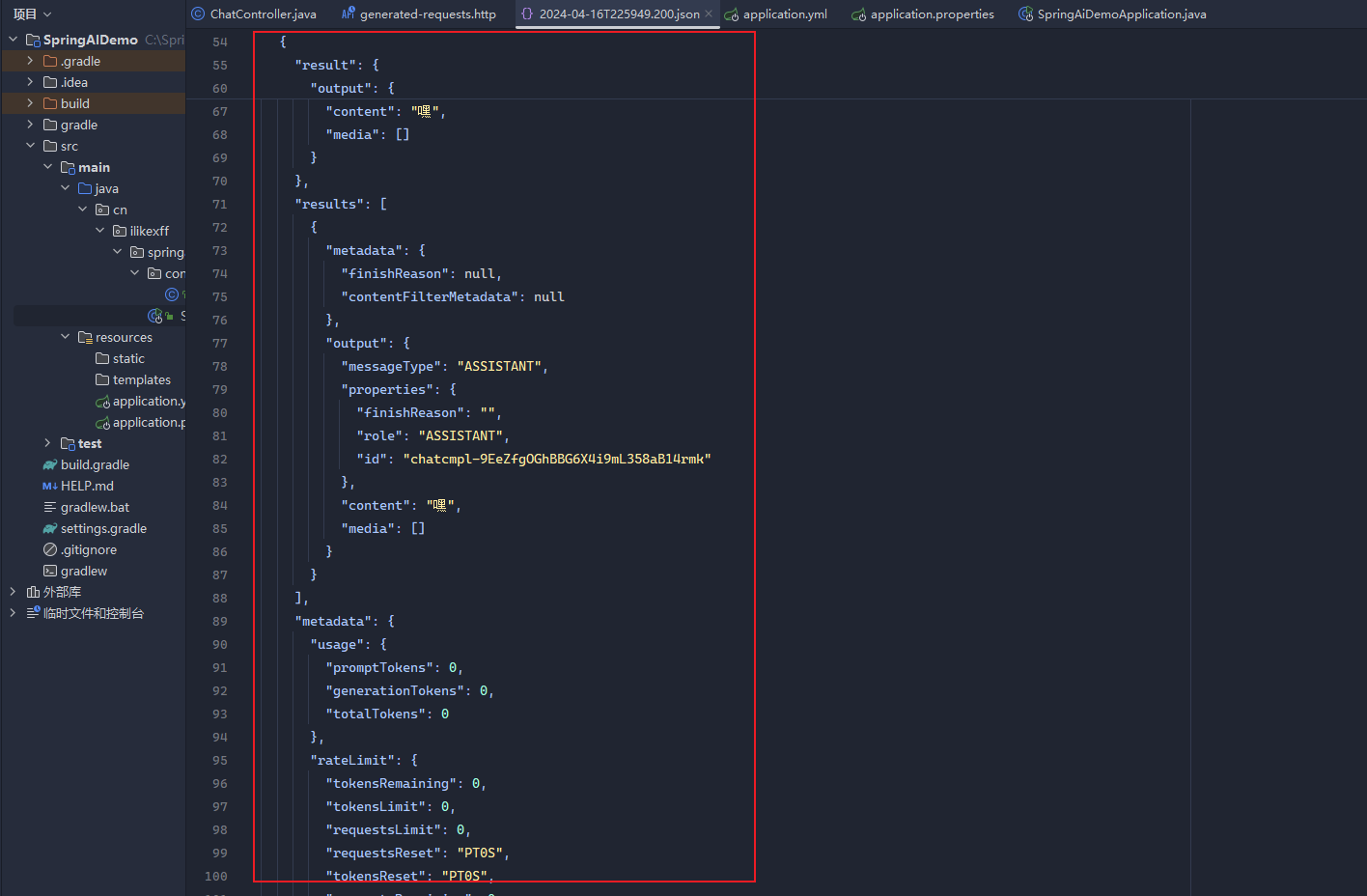Switch to application.properties tab

[923, 14]
